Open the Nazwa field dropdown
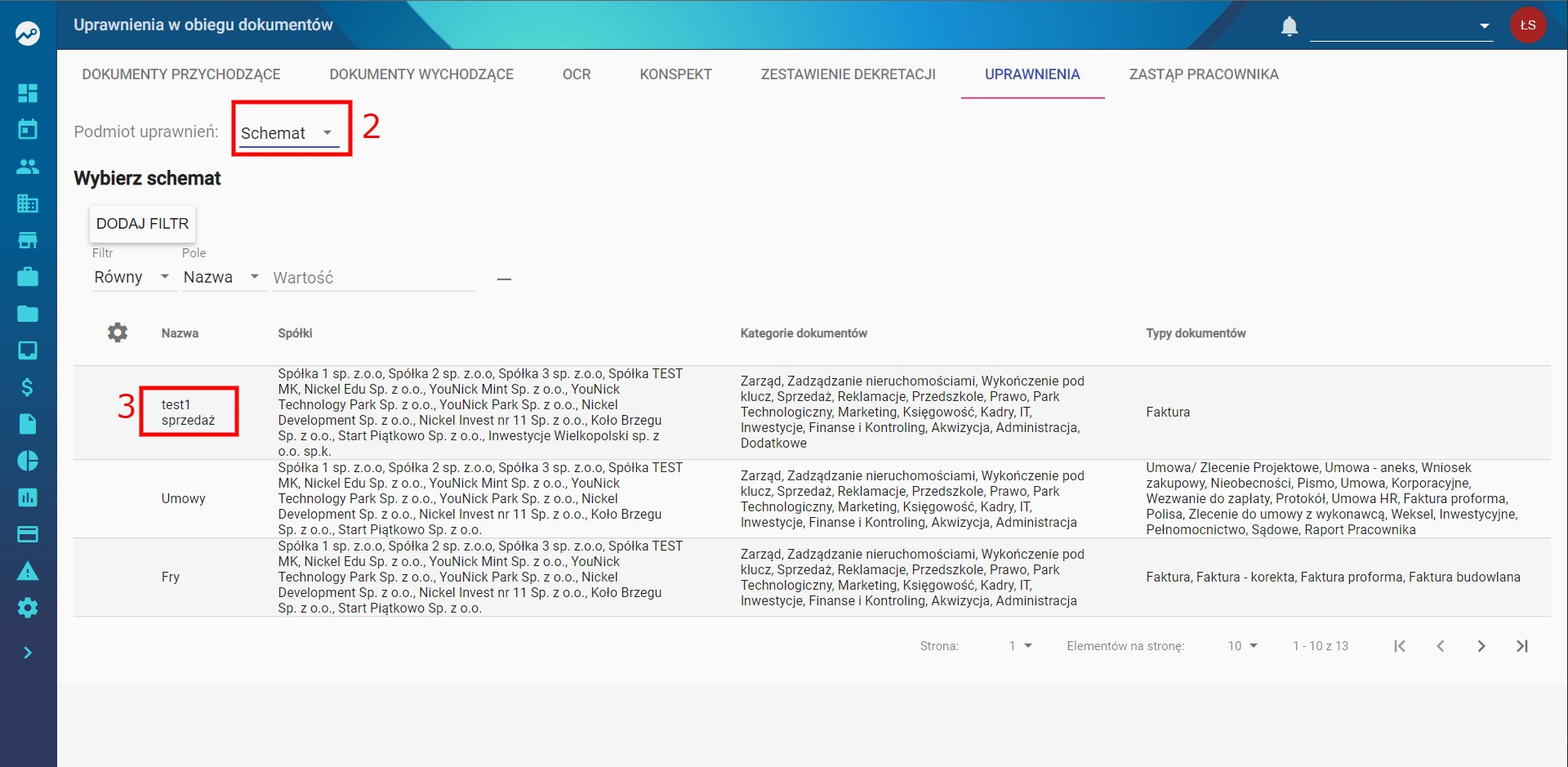Image resolution: width=1568 pixels, height=767 pixels. coord(222,278)
